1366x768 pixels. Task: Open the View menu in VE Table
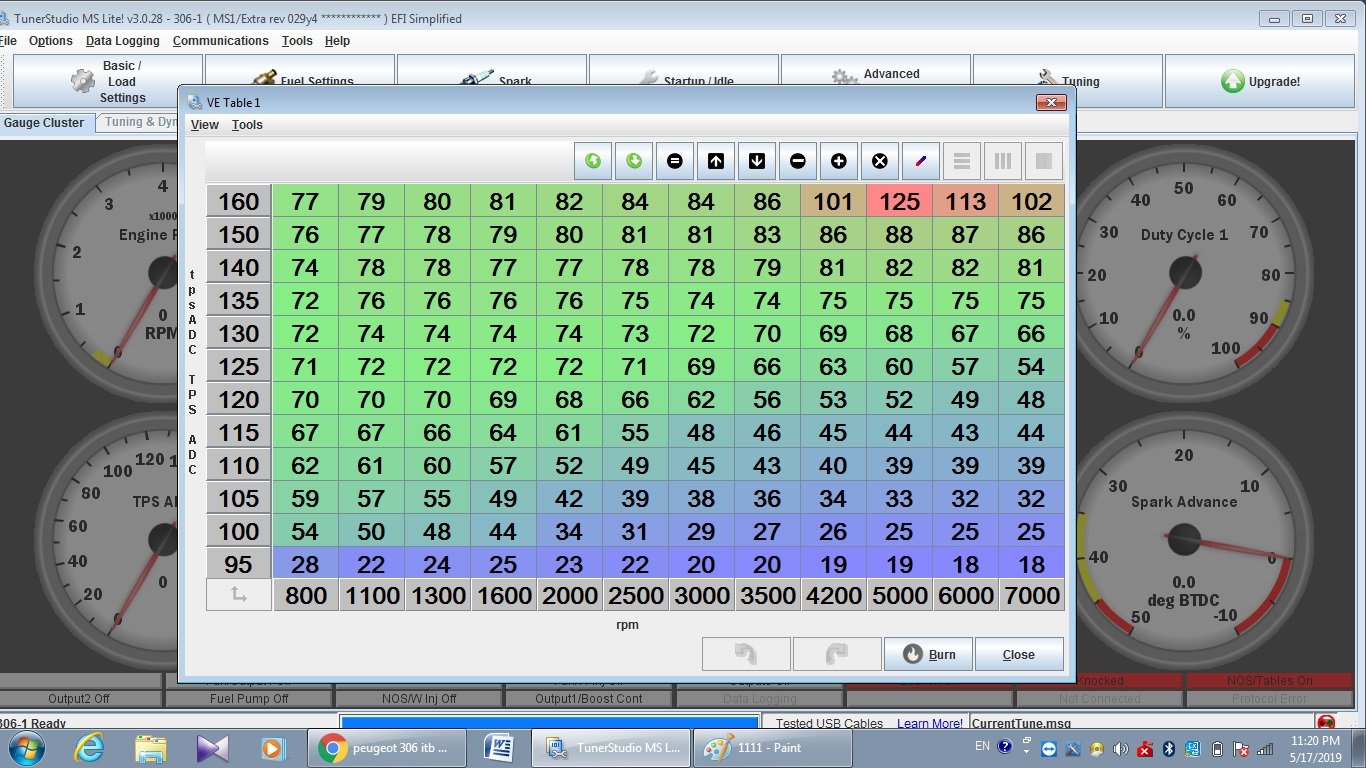pos(204,125)
